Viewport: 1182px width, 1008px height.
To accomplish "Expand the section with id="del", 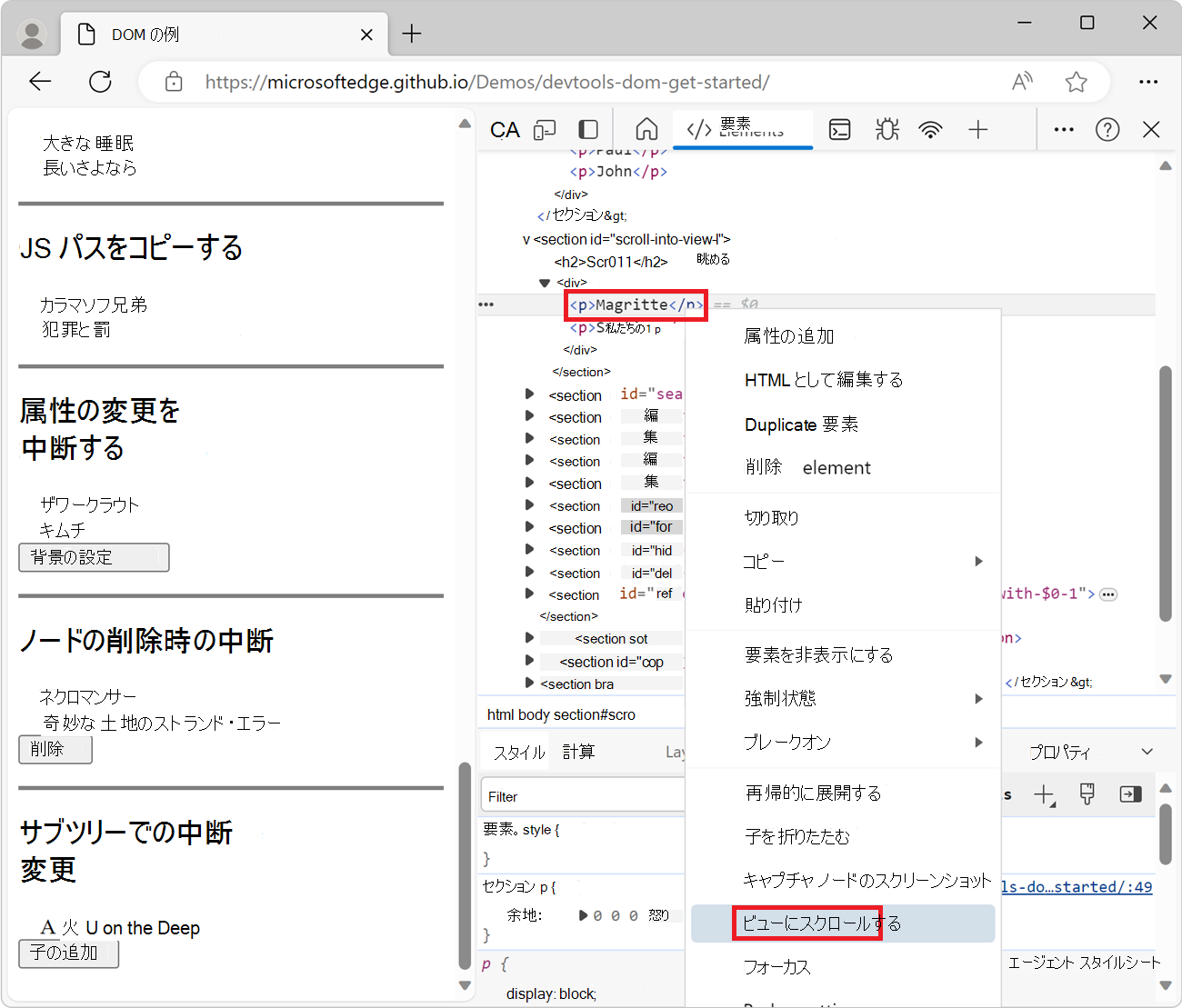I will [529, 572].
